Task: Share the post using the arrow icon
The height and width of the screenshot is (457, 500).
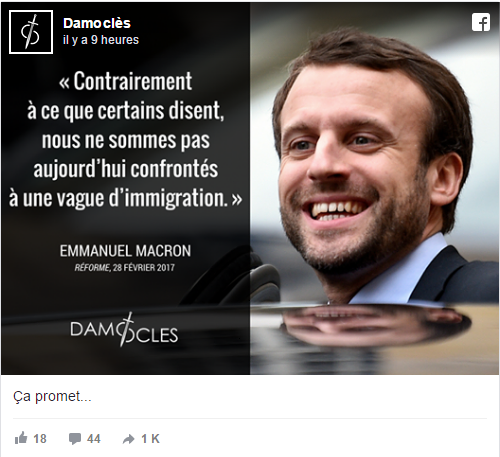Action: pyautogui.click(x=128, y=439)
